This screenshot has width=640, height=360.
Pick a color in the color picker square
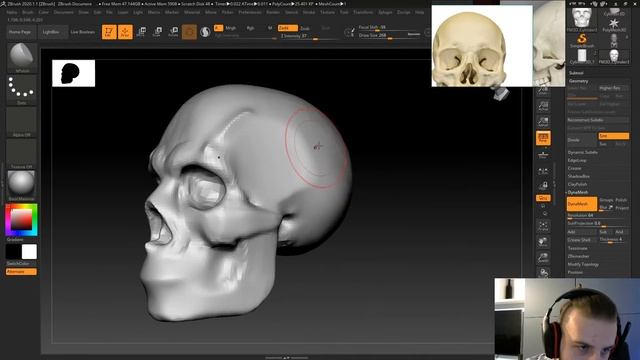click(21, 220)
